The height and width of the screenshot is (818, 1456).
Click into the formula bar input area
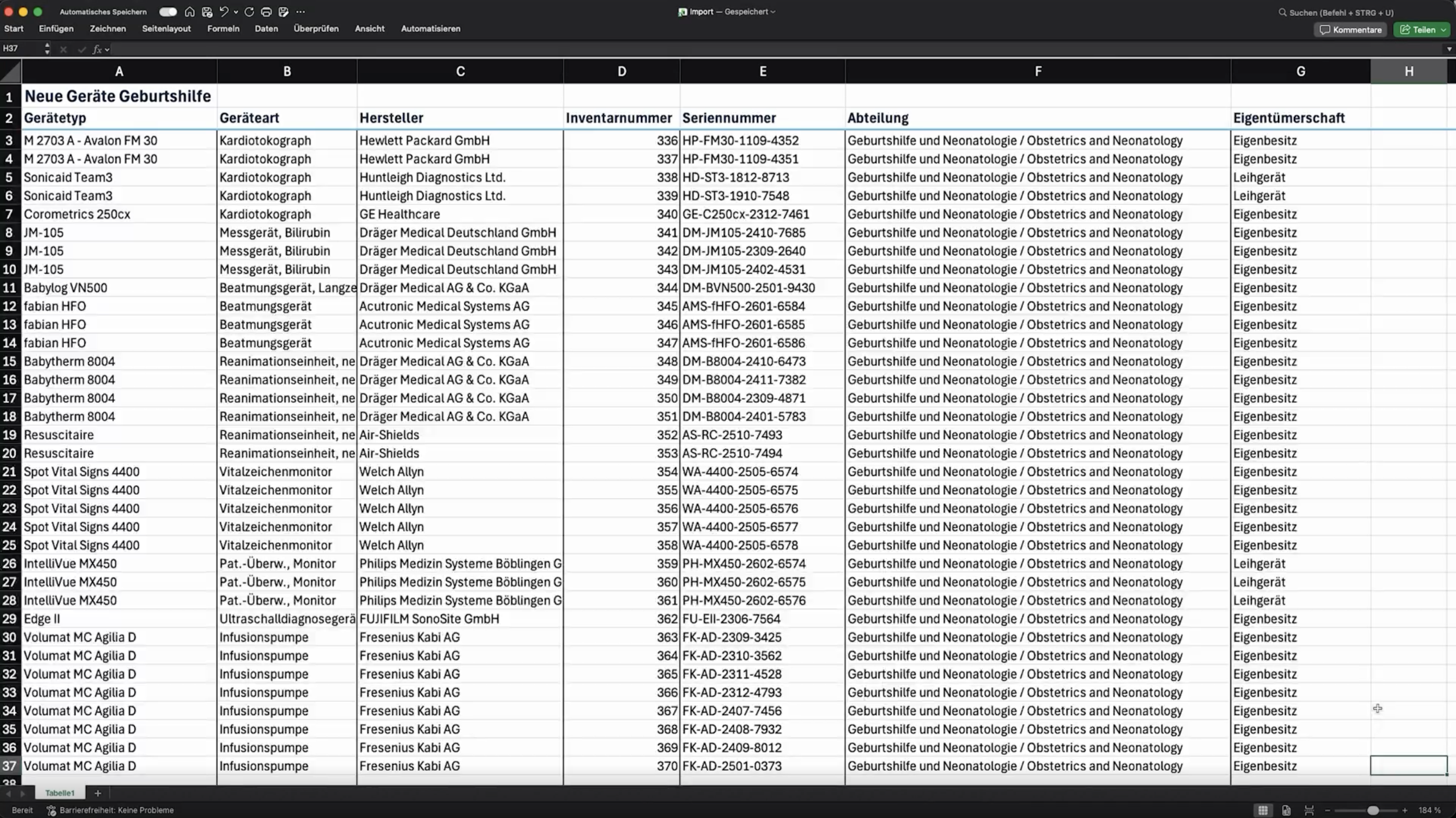[x=776, y=49]
